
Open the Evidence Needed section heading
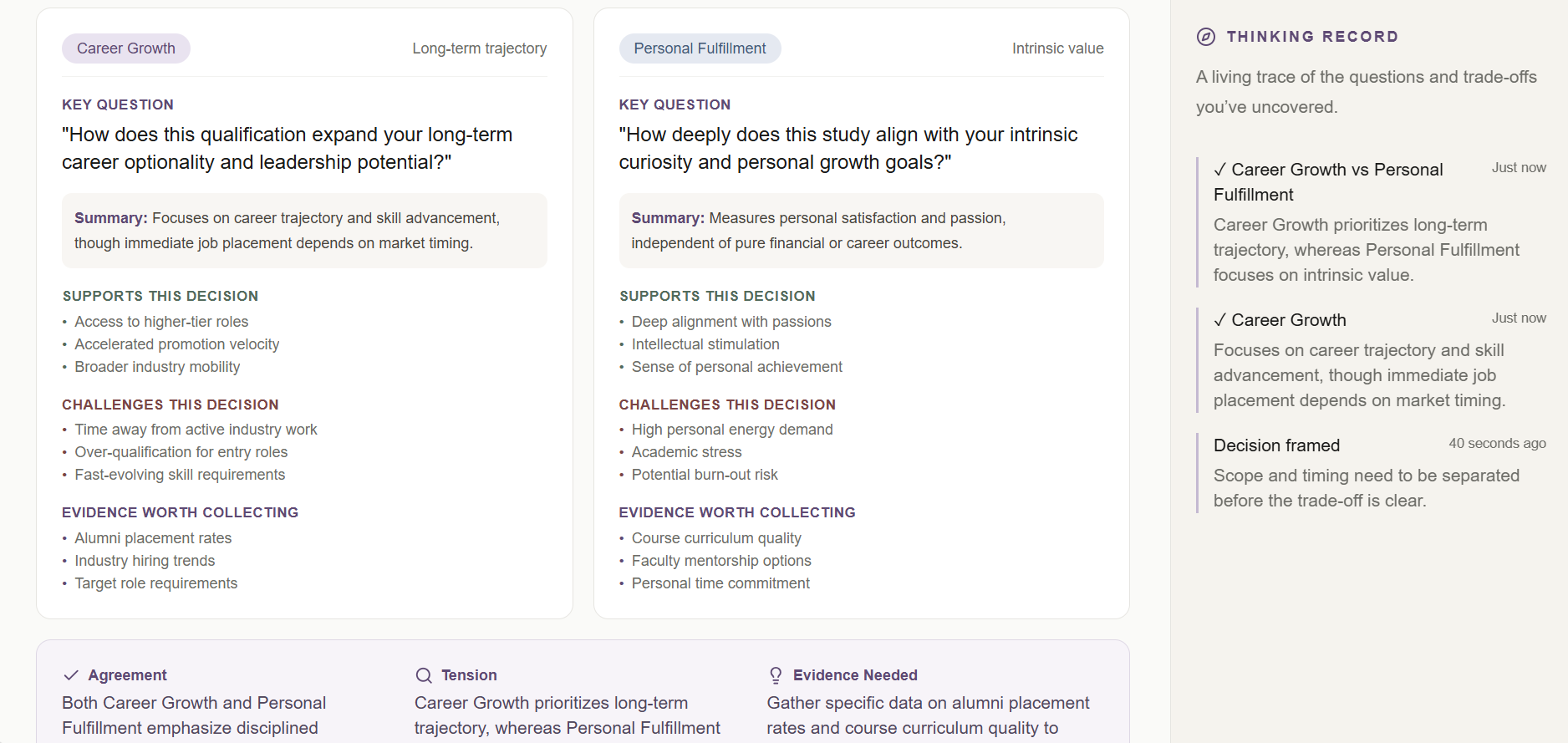click(x=855, y=675)
